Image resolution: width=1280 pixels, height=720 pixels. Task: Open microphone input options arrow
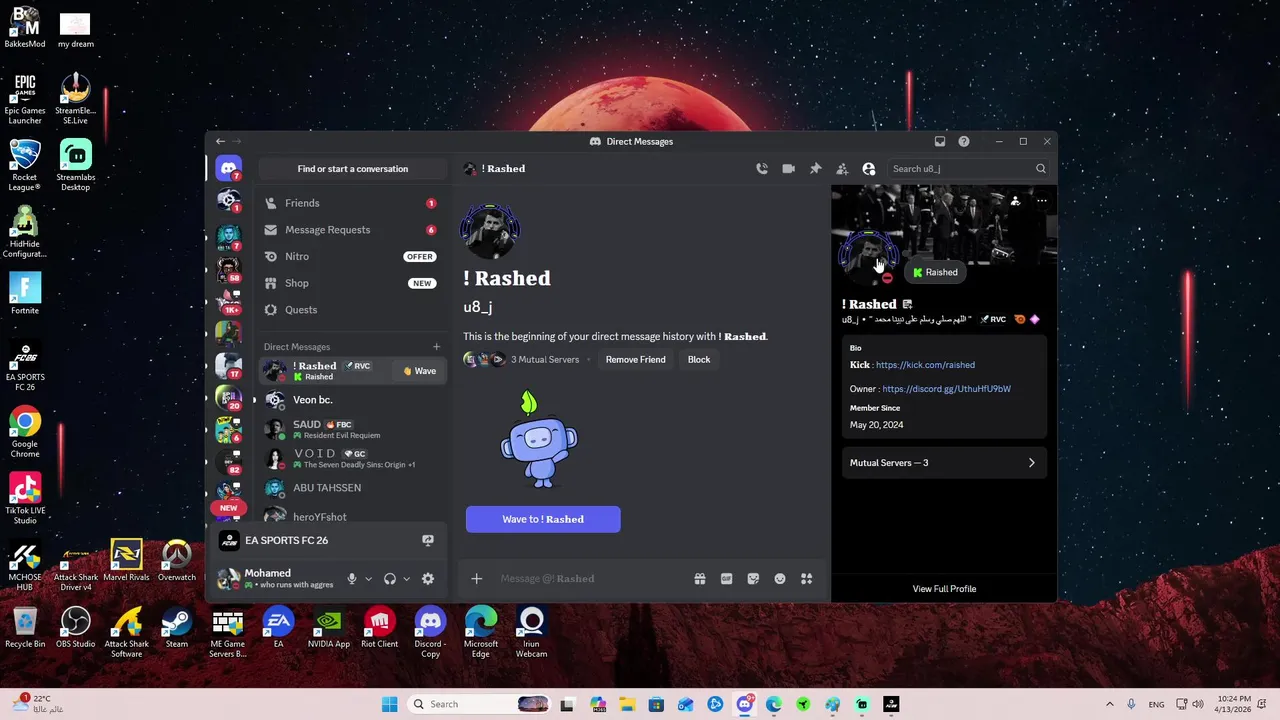coord(368,579)
